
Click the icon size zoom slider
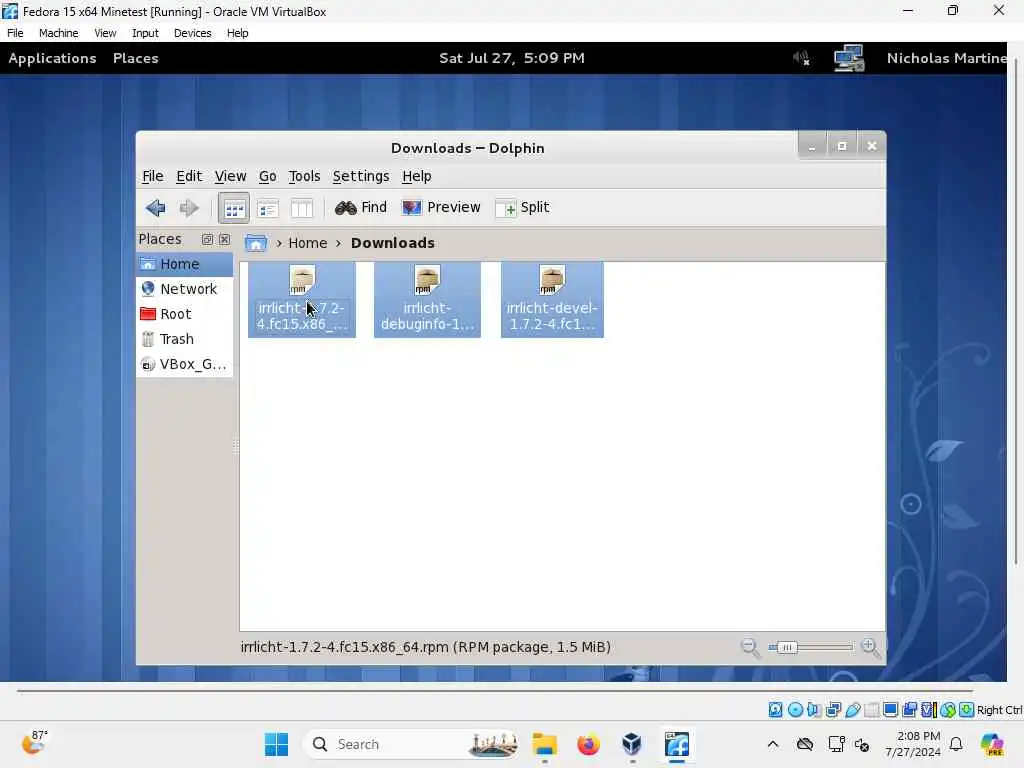pyautogui.click(x=810, y=648)
